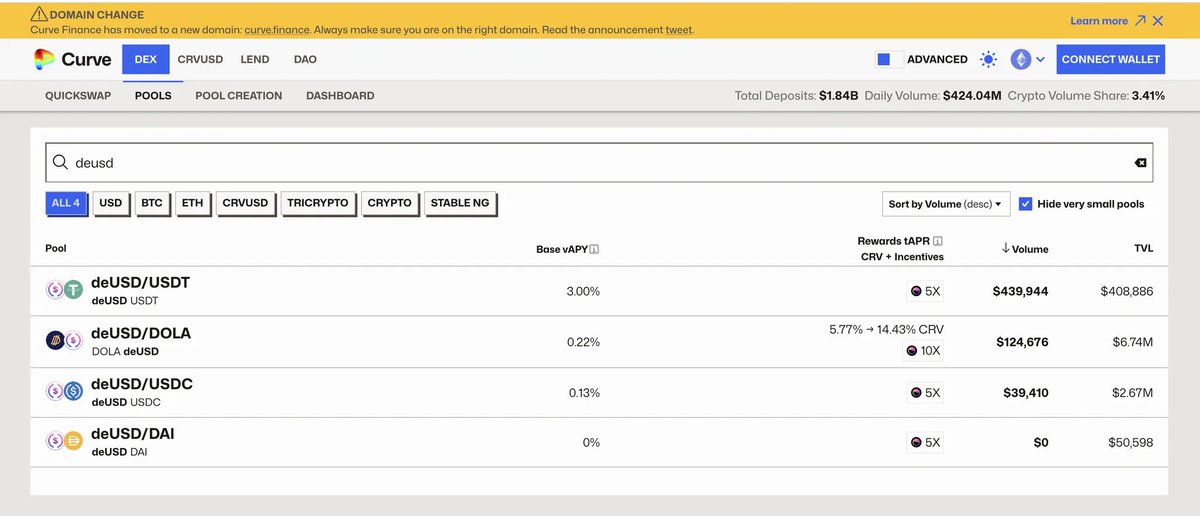Click the 5X incentive badge for deUSD/DAI
This screenshot has width=1200, height=516.
[925, 442]
